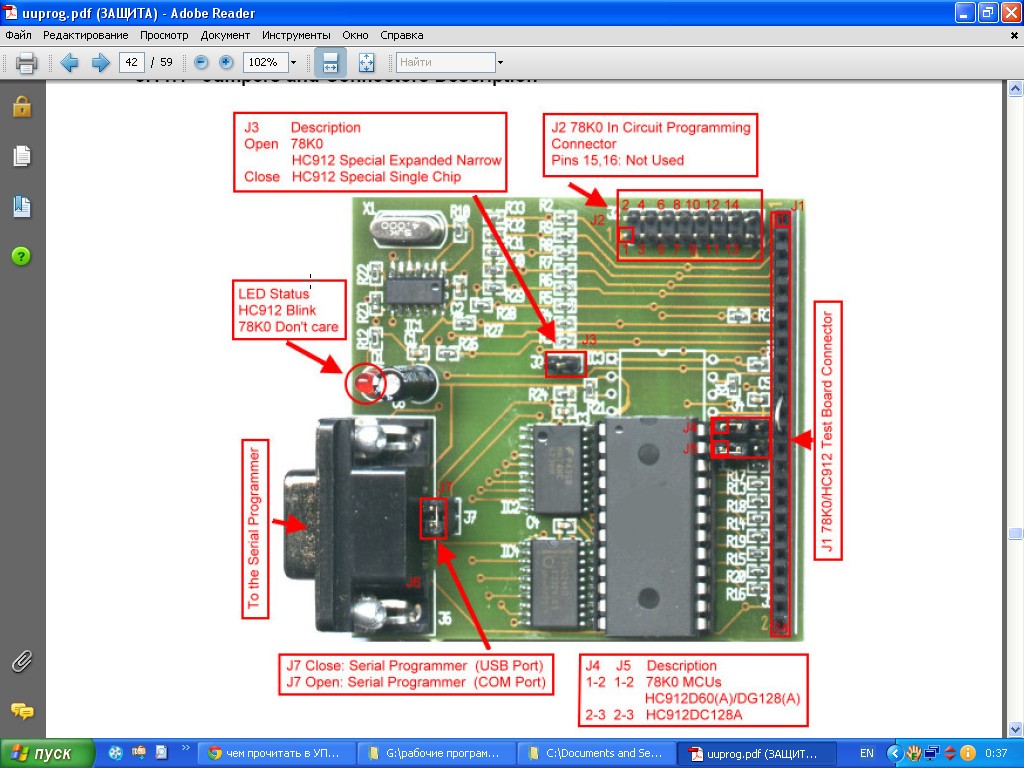Open the Справка menu

[402, 35]
